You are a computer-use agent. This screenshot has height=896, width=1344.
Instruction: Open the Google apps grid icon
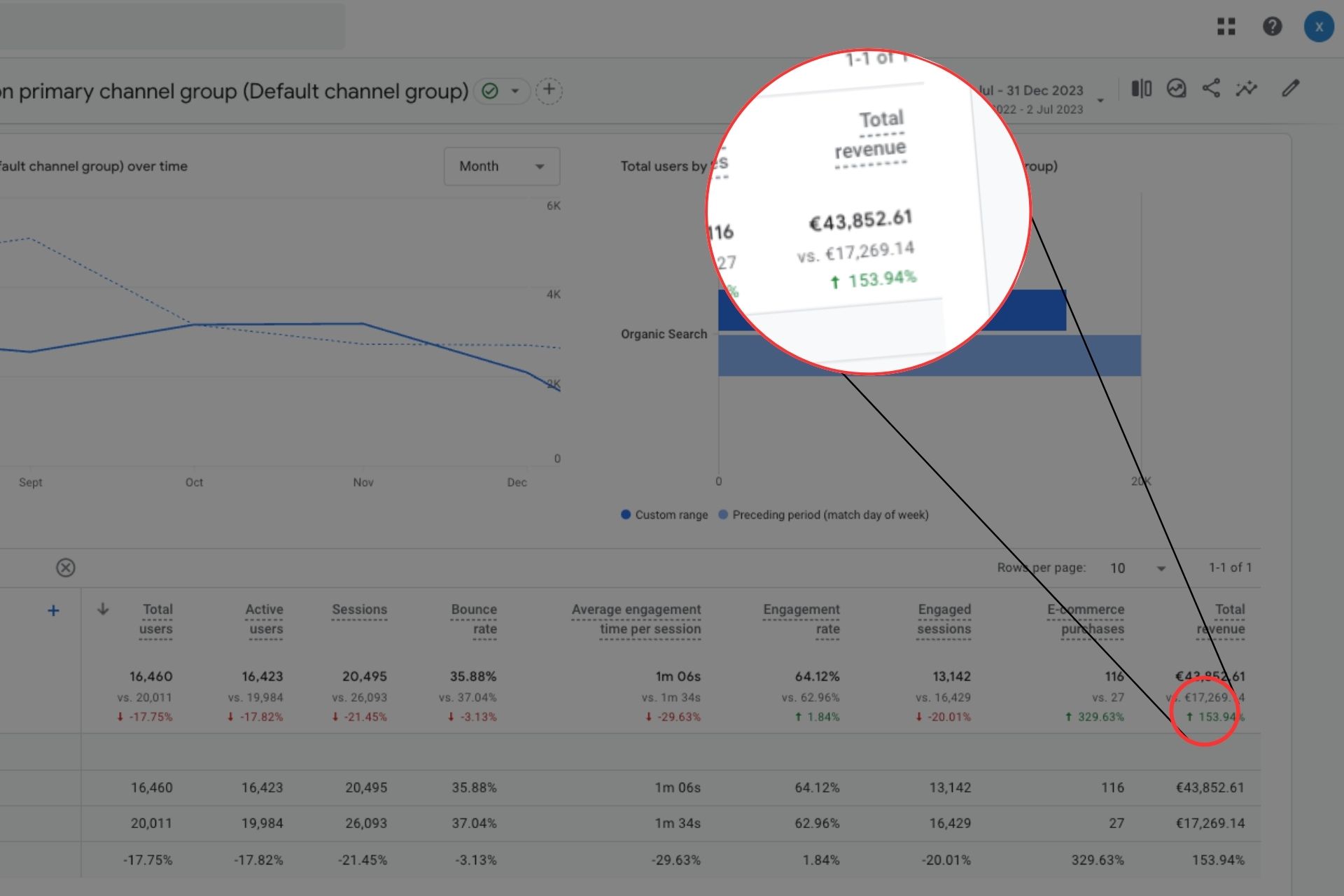click(x=1226, y=27)
